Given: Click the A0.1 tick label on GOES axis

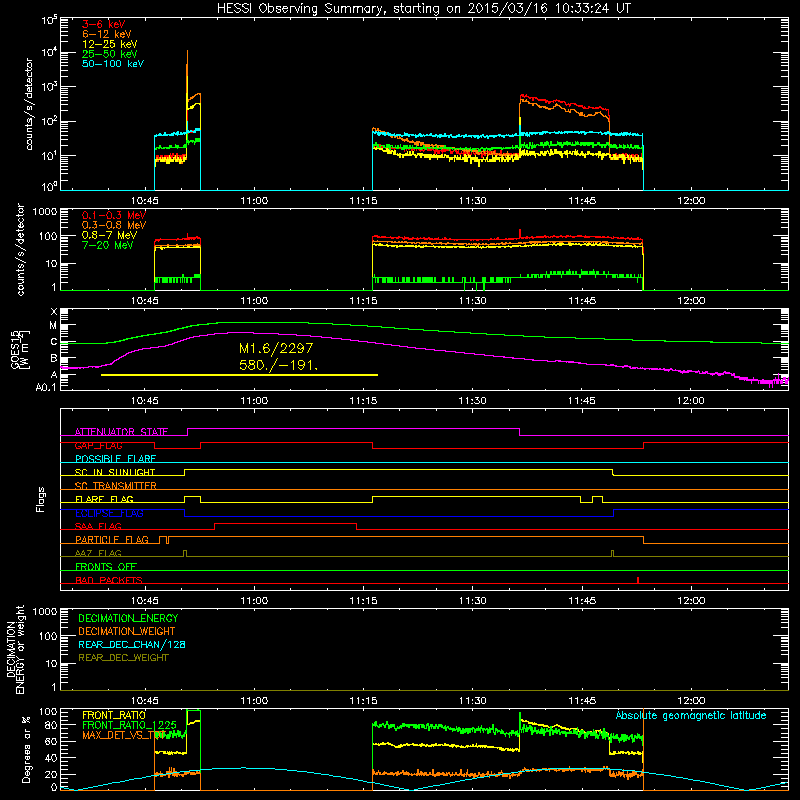Looking at the screenshot, I should click(45, 388).
